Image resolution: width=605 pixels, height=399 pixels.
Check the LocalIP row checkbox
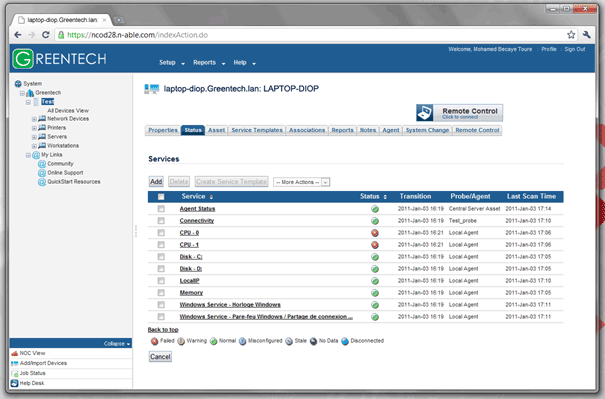(161, 281)
